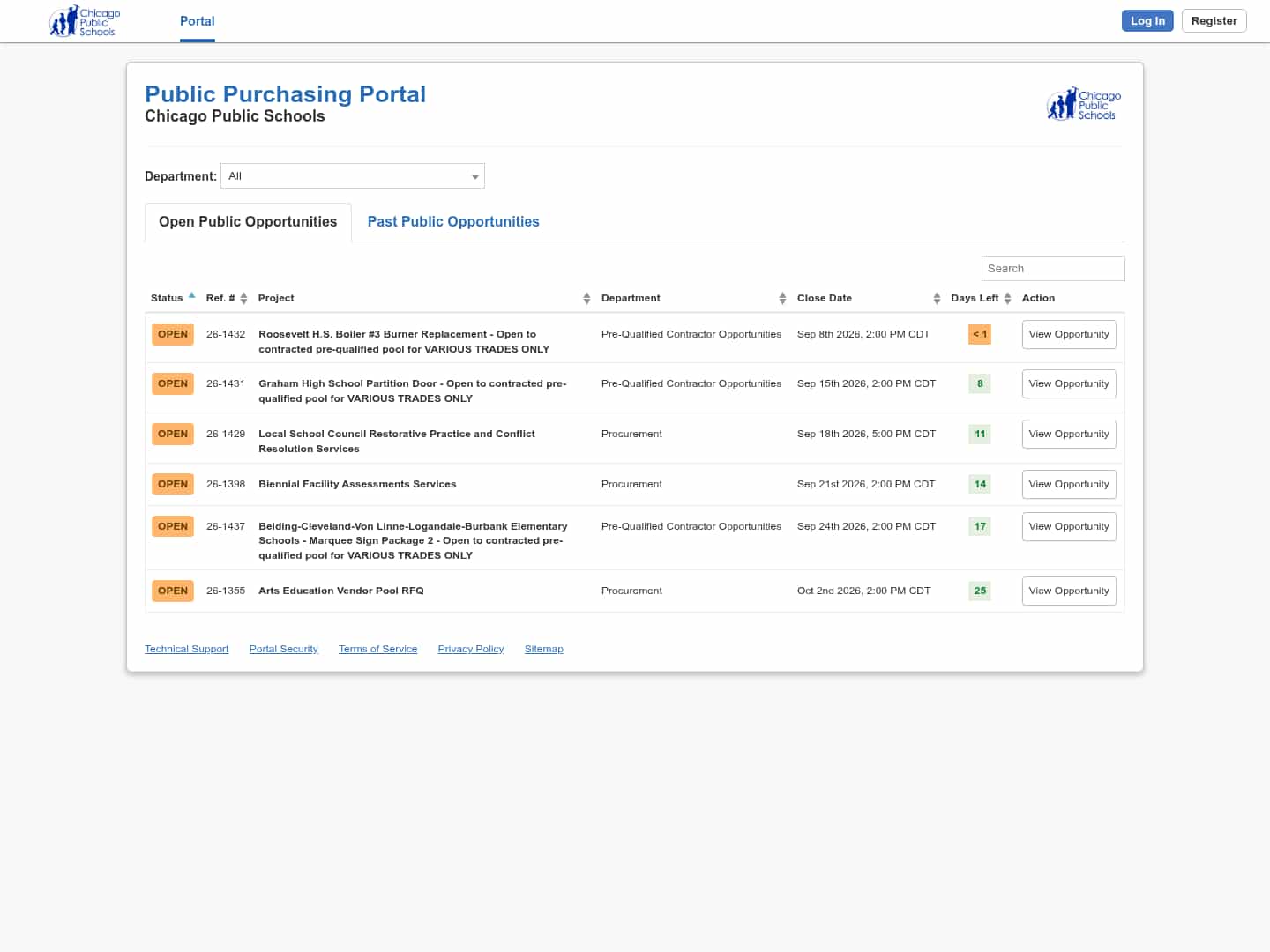Click the Chicago Public Schools logo in the portal card
This screenshot has height=952, width=1270.
(x=1083, y=104)
